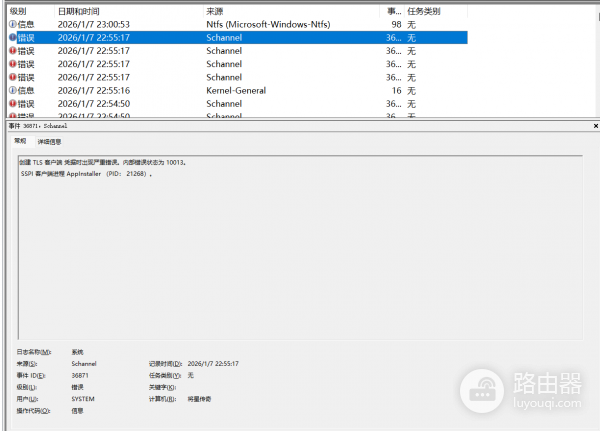The width and height of the screenshot is (600, 431).
Task: Click the info icon in the Ntfs row
Action: coord(13,24)
